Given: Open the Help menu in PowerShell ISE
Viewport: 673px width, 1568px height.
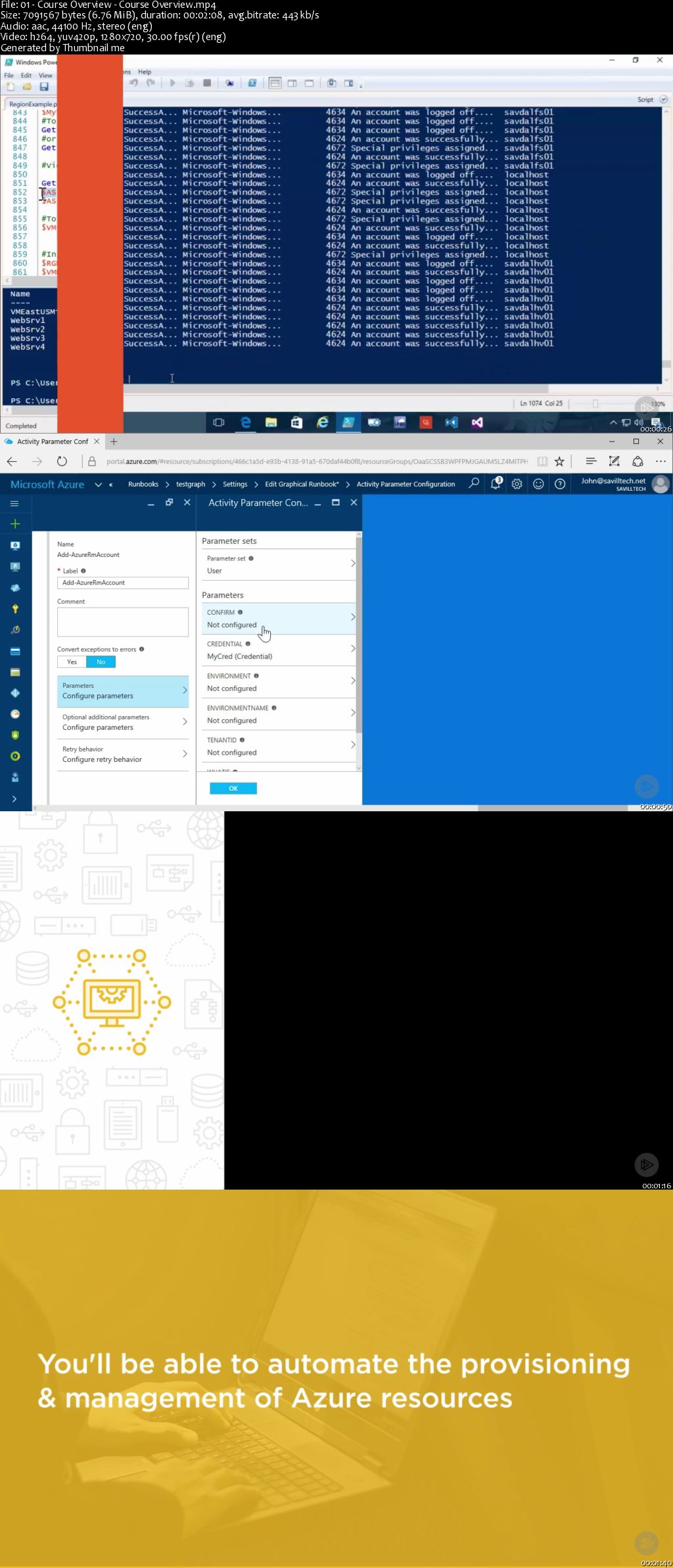Looking at the screenshot, I should [x=145, y=72].
